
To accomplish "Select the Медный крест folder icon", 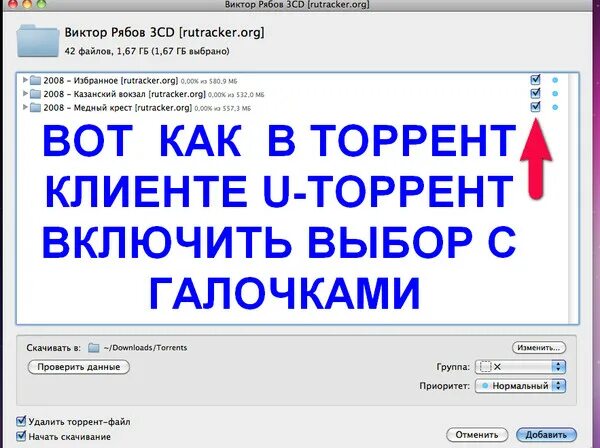I will (36, 108).
